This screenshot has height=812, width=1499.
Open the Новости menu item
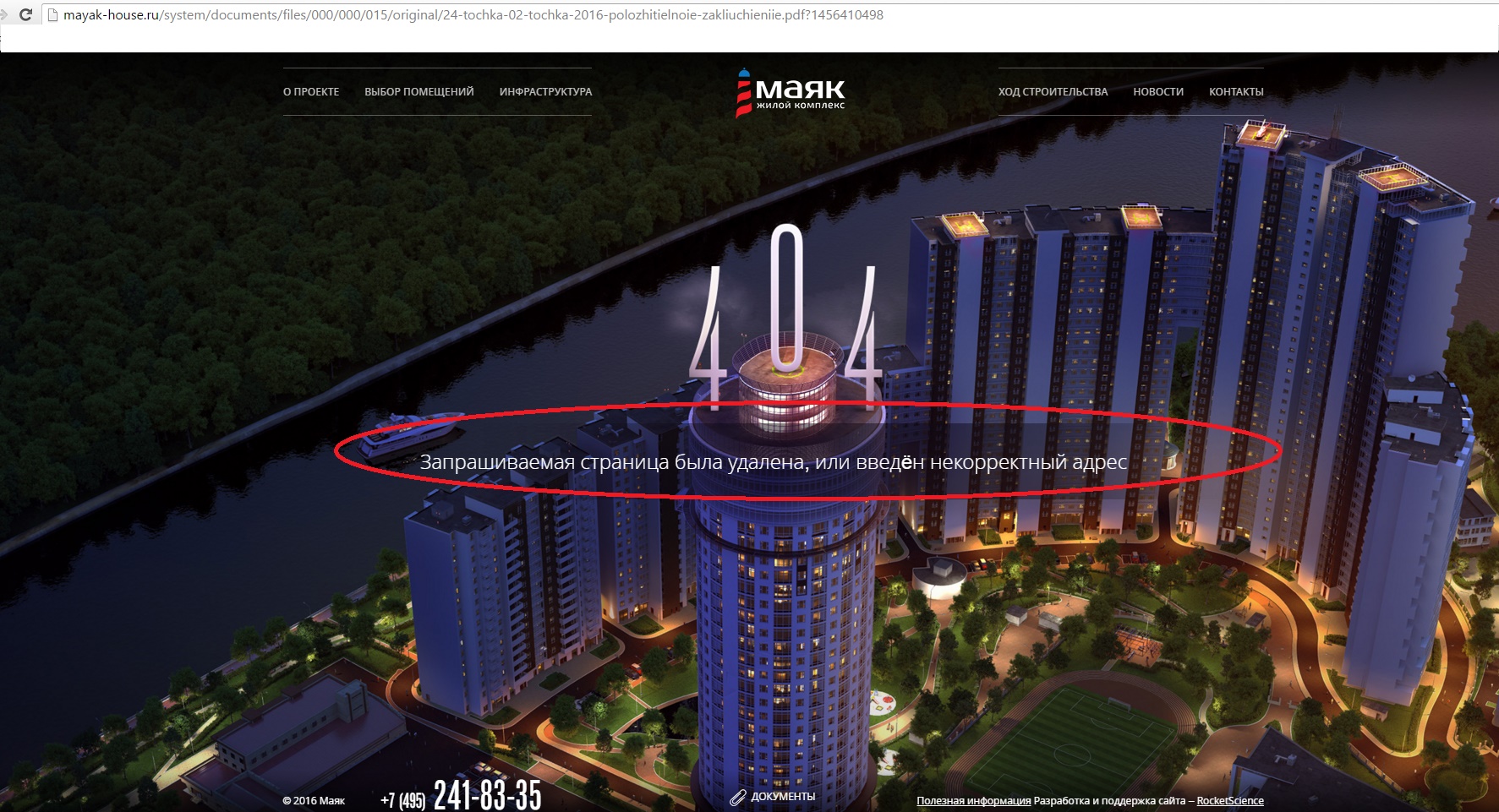point(1158,92)
